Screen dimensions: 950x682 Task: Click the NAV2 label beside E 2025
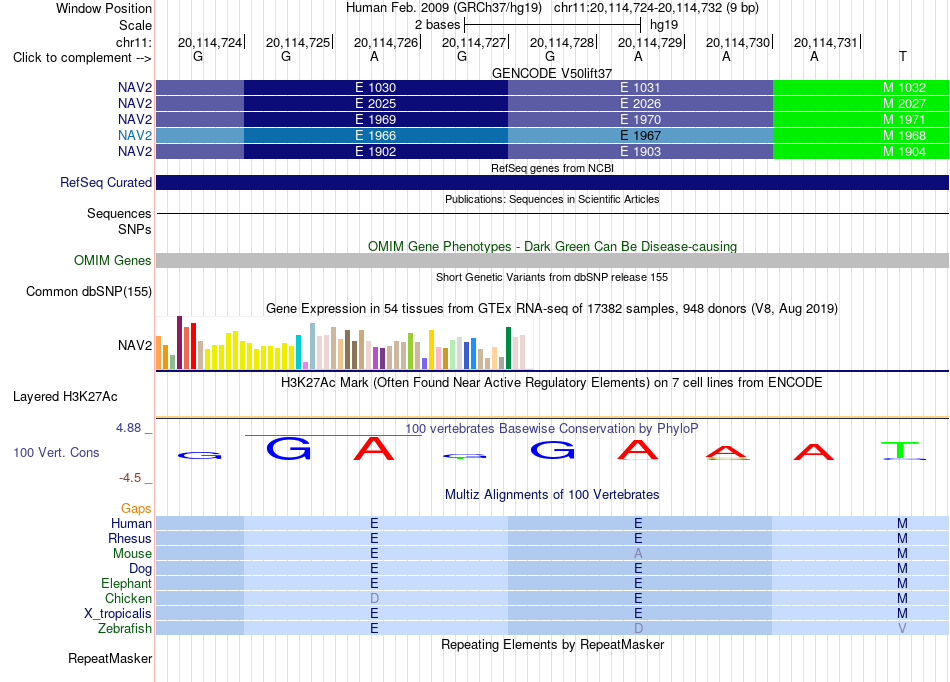[x=135, y=104]
